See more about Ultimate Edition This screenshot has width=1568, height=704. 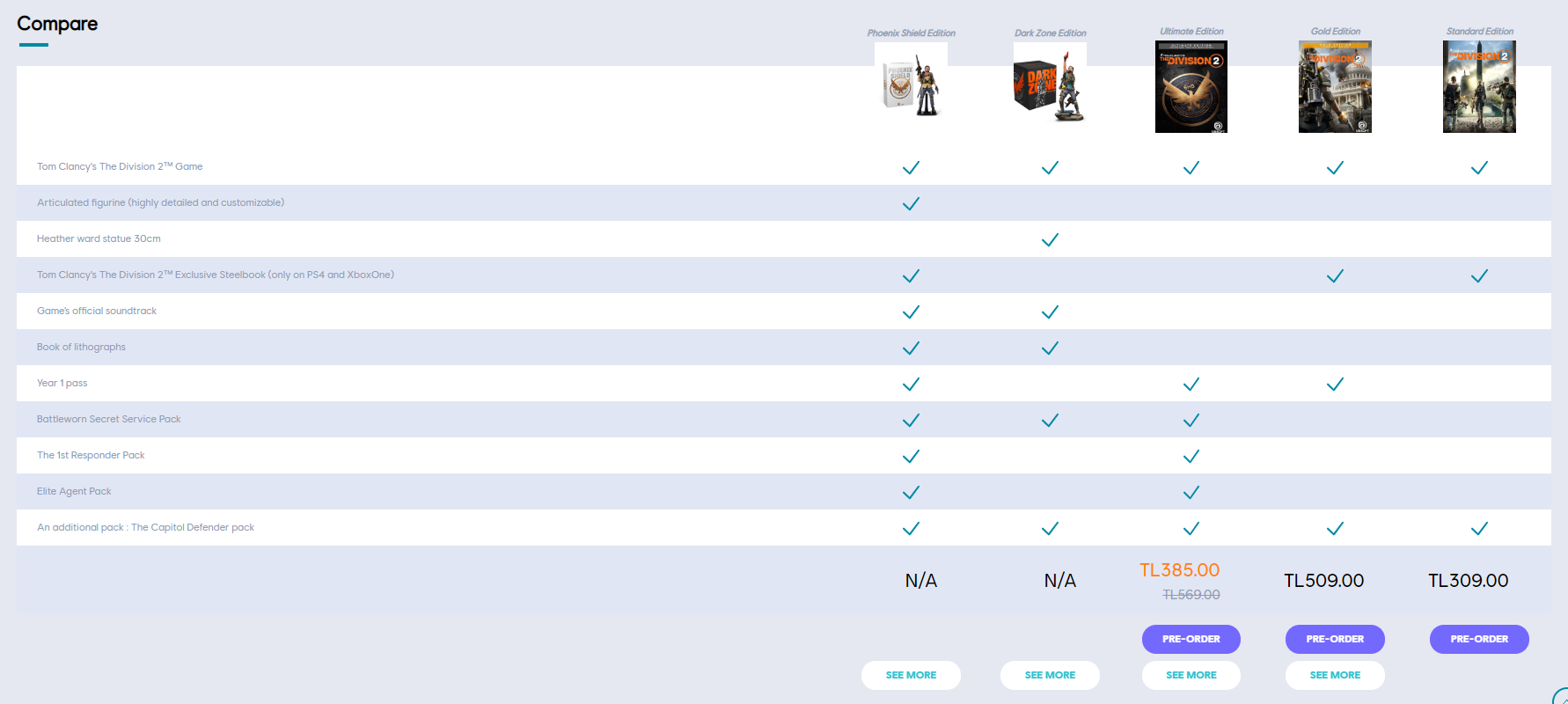(1191, 675)
